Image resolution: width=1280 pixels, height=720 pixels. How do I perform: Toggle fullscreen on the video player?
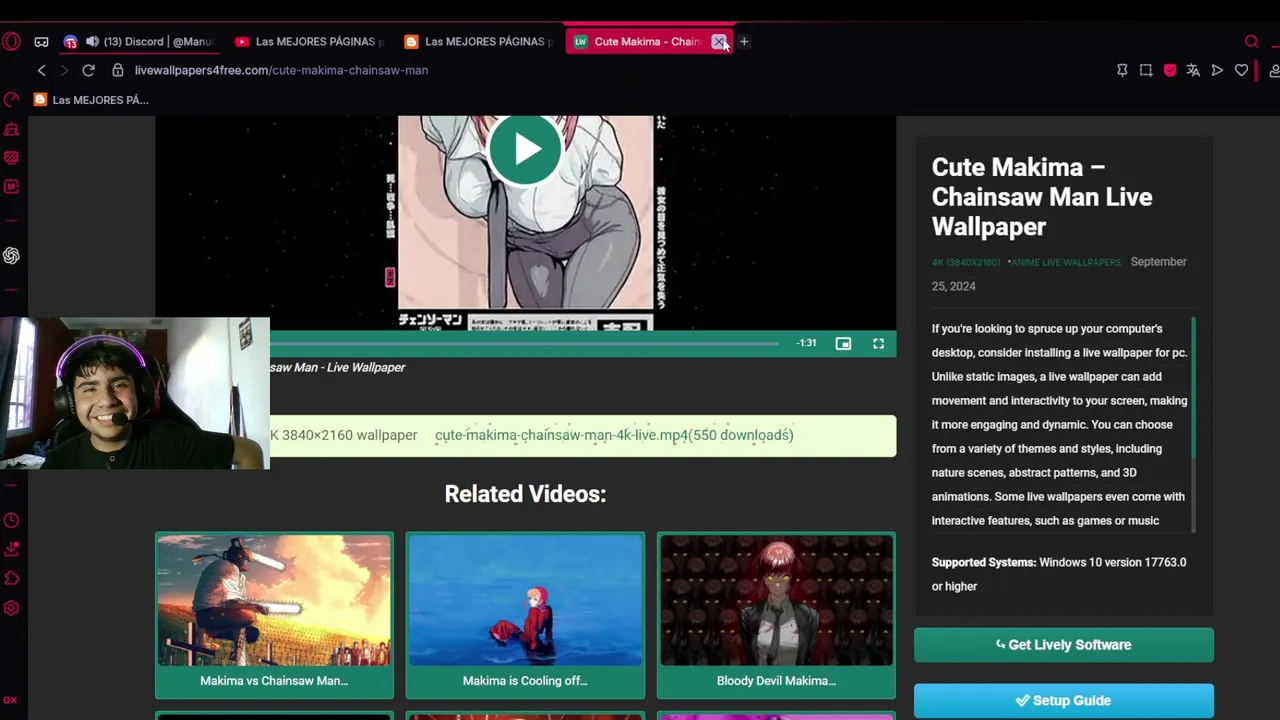coord(878,344)
